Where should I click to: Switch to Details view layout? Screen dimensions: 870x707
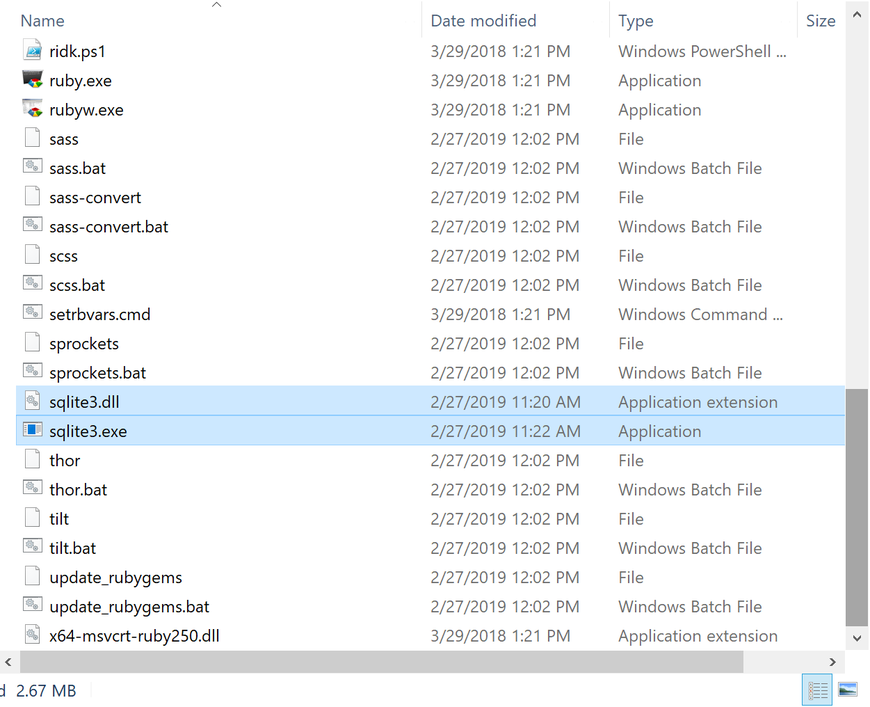coord(817,690)
